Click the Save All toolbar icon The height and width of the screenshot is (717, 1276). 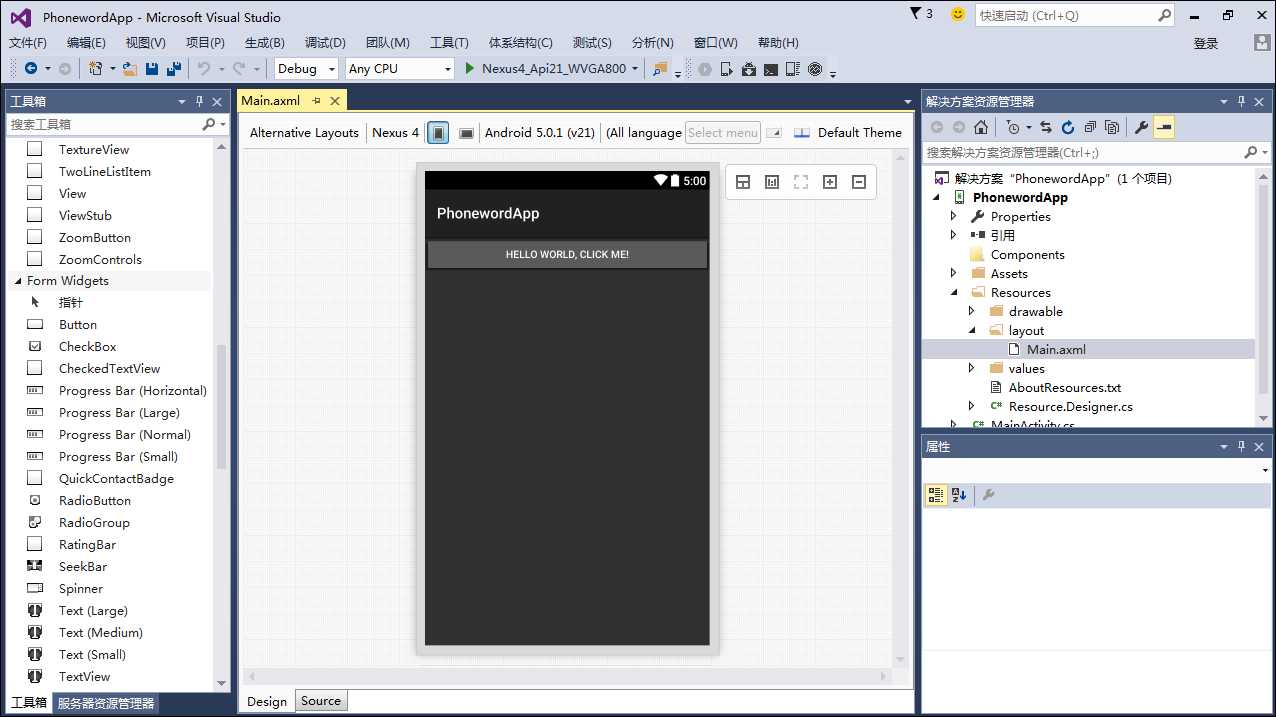point(174,69)
